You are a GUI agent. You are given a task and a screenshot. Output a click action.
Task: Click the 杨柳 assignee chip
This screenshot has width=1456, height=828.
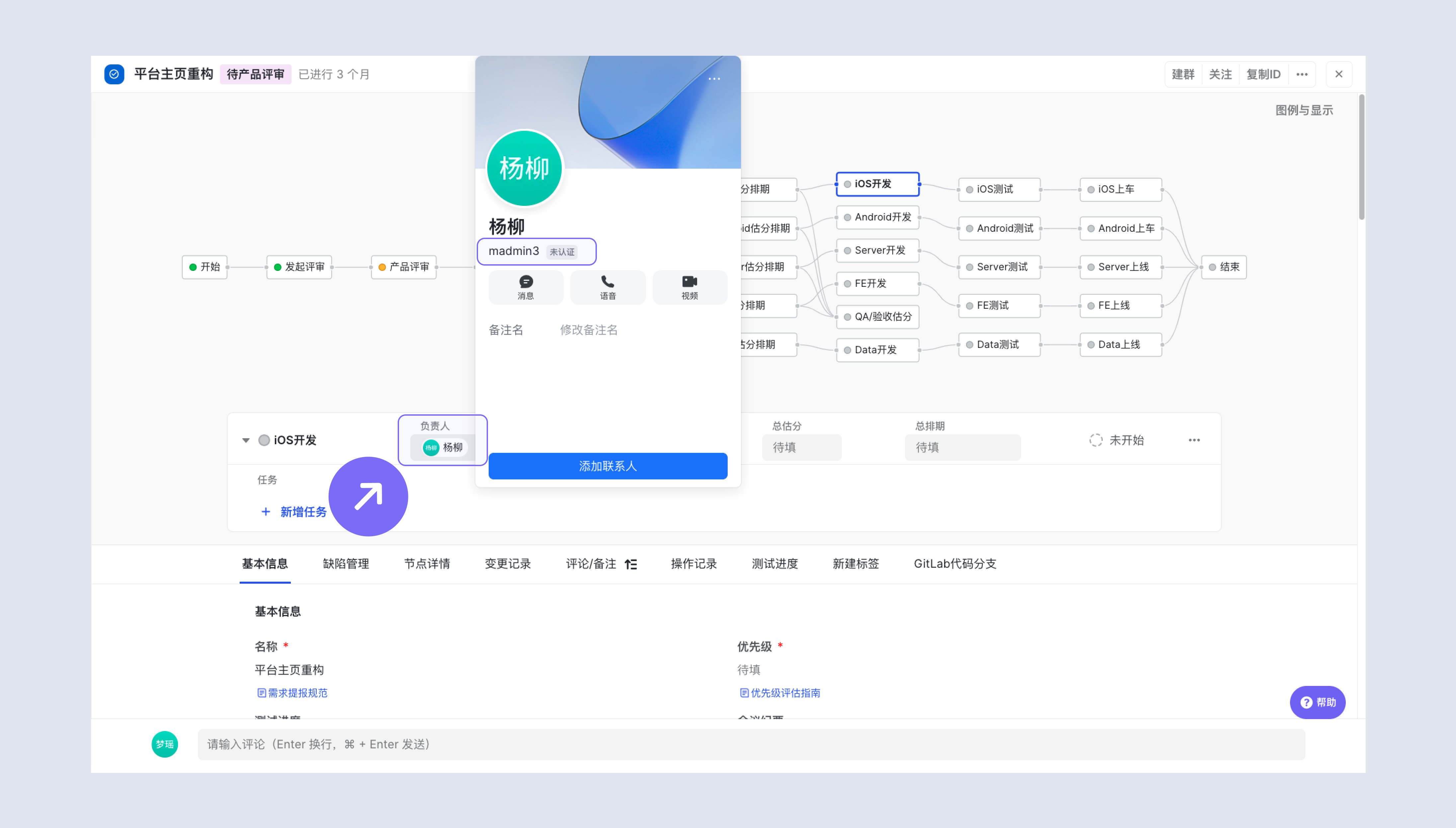pos(444,447)
